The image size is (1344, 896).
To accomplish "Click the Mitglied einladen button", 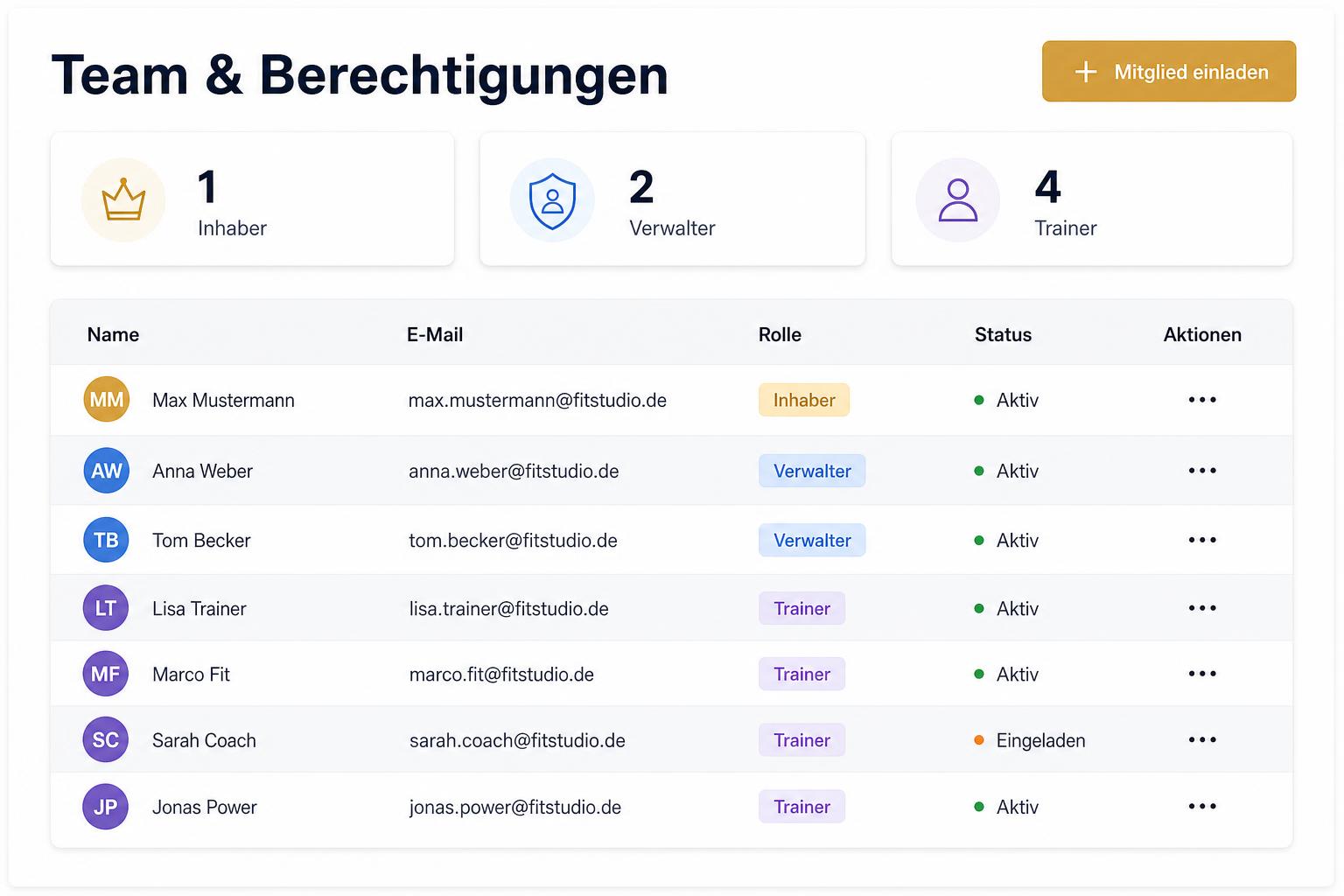I will click(1168, 71).
